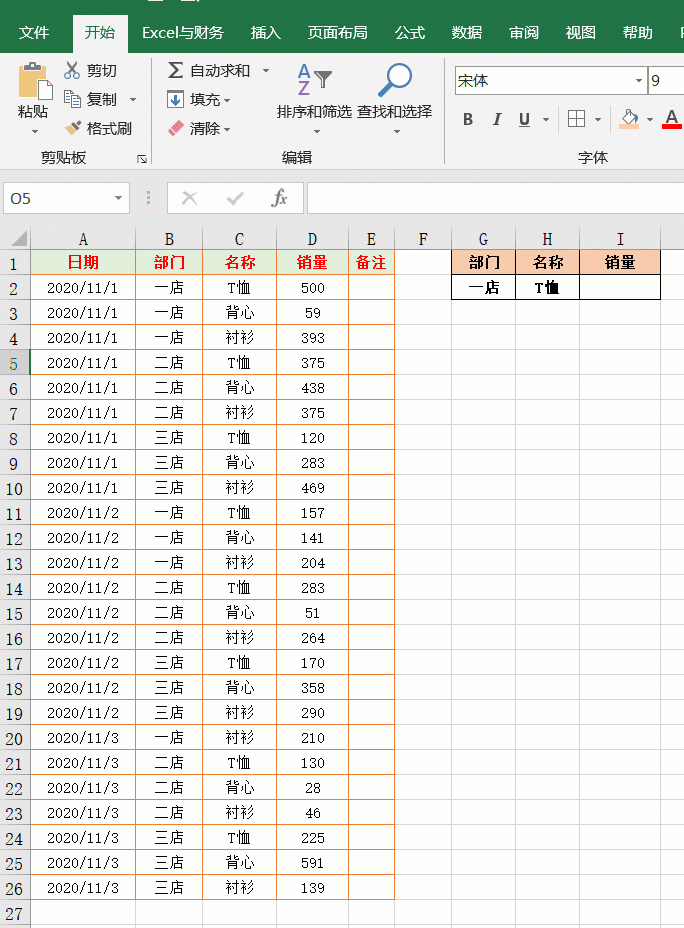
Task: Click the formula bar confirm checkmark
Action: click(x=235, y=198)
